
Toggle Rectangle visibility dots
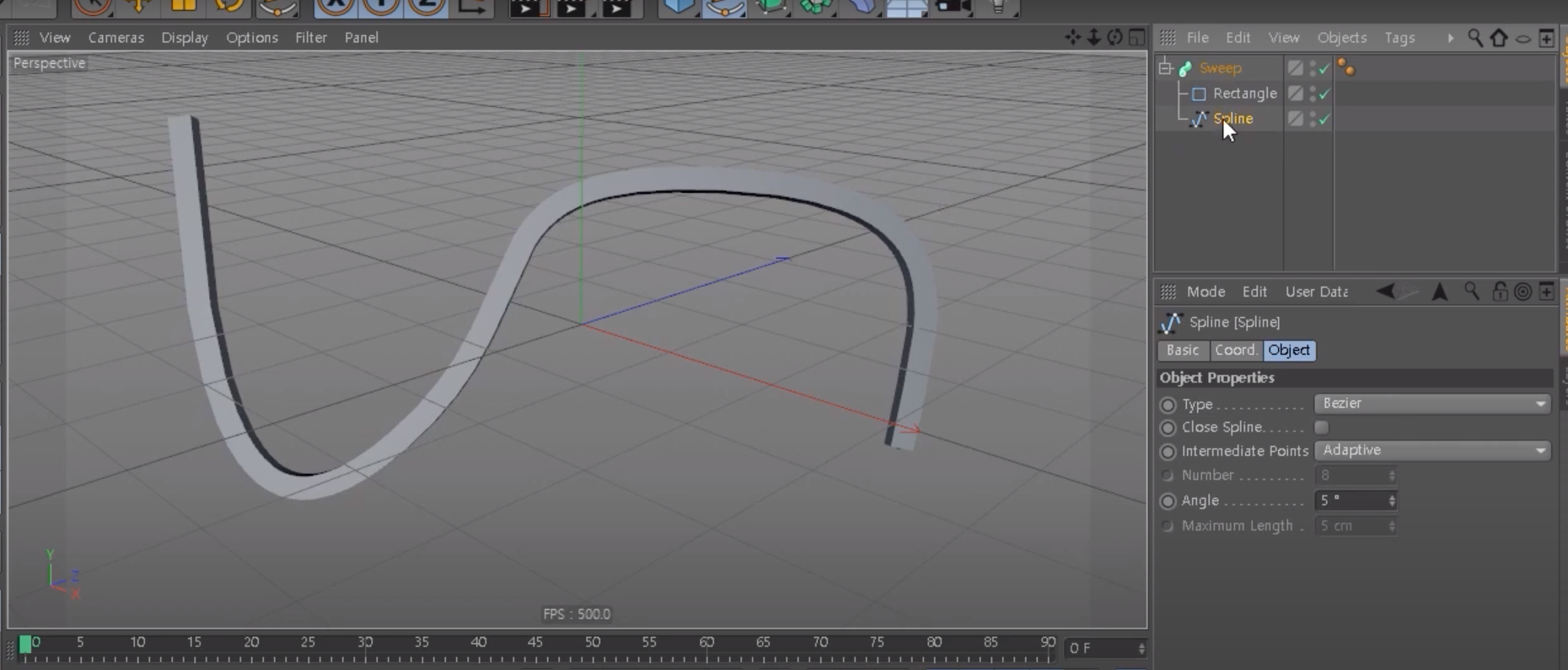point(1313,94)
